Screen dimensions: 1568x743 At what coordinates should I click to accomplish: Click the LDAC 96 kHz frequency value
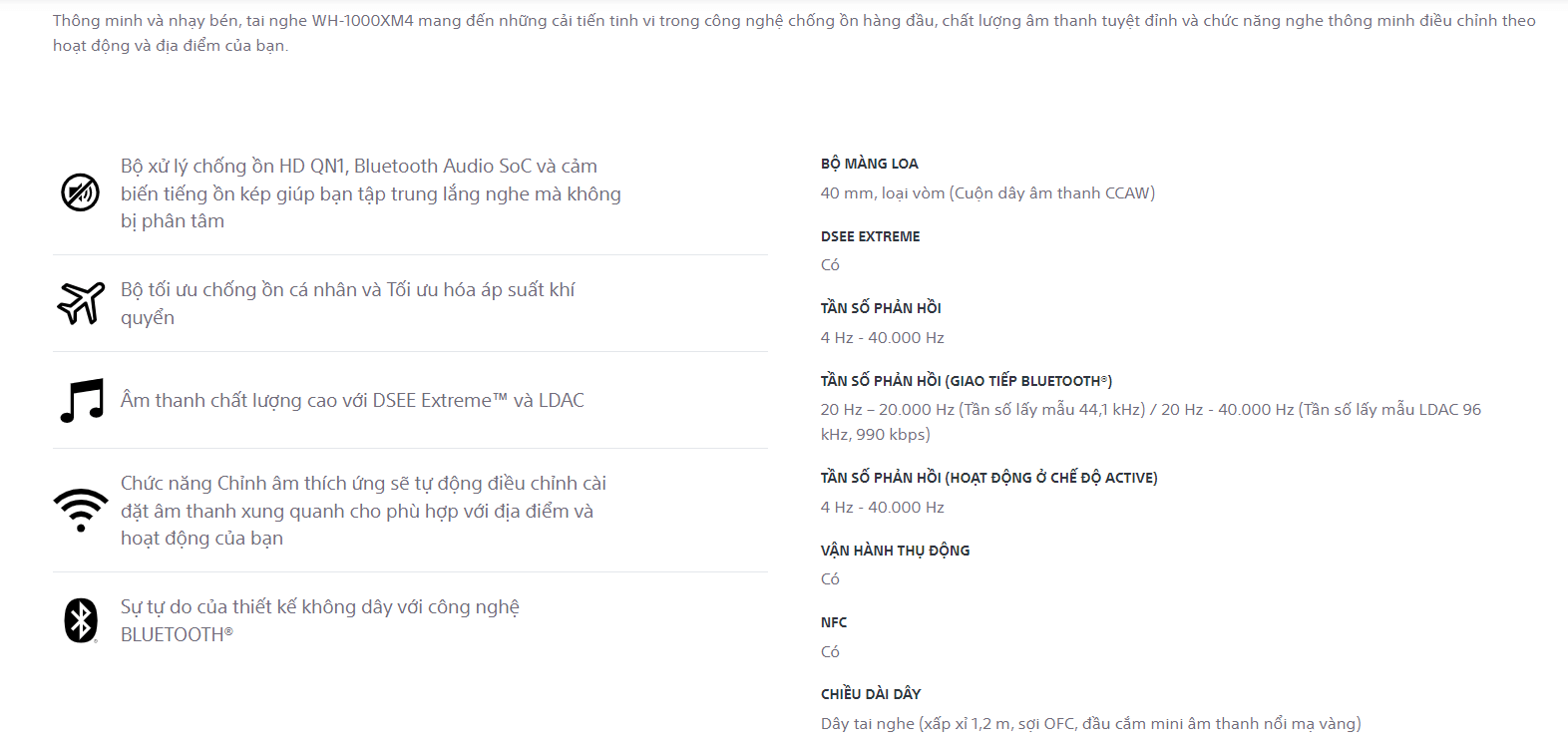tap(1150, 422)
